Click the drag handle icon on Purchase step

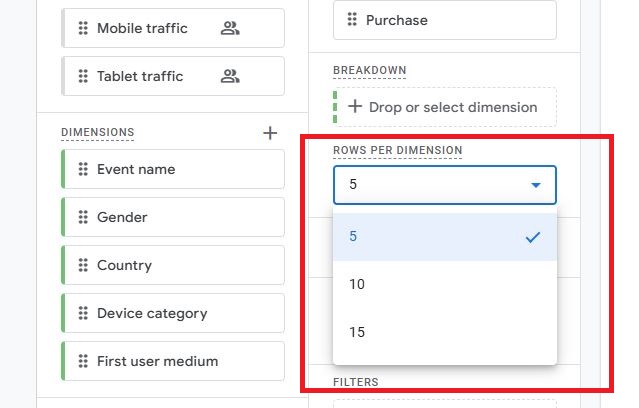352,20
